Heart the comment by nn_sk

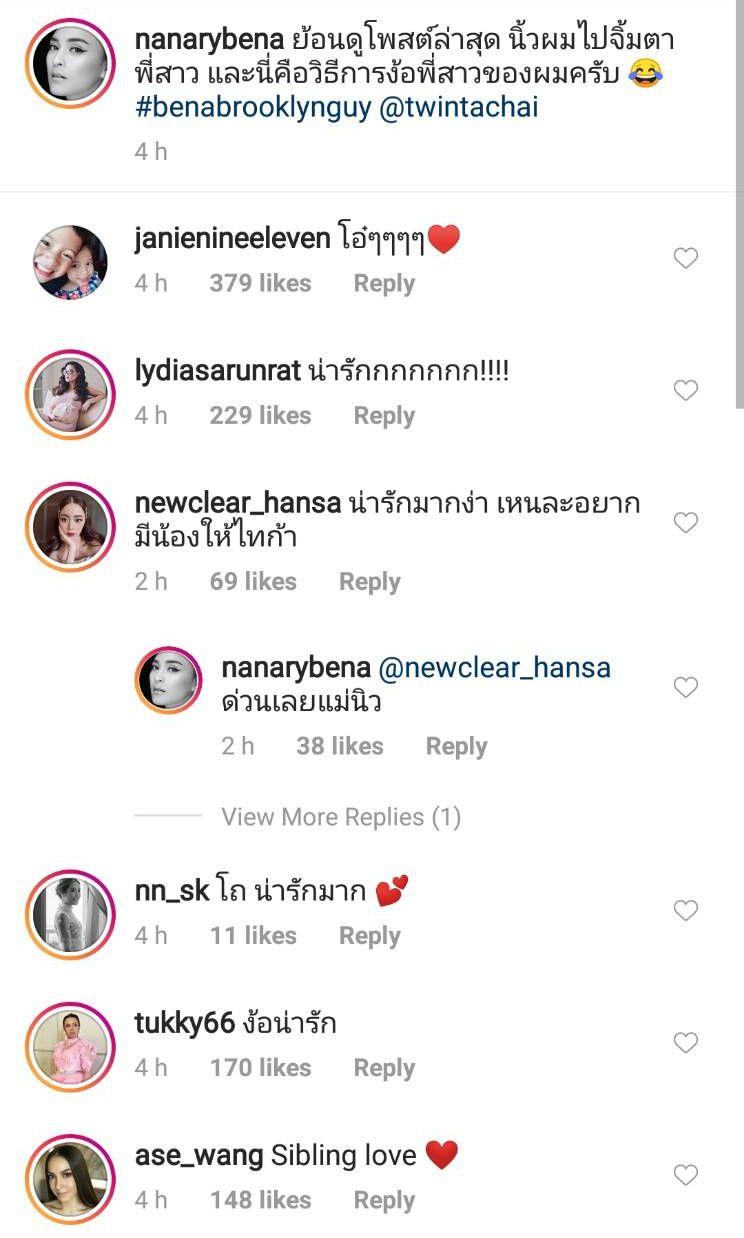pyautogui.click(x=685, y=911)
